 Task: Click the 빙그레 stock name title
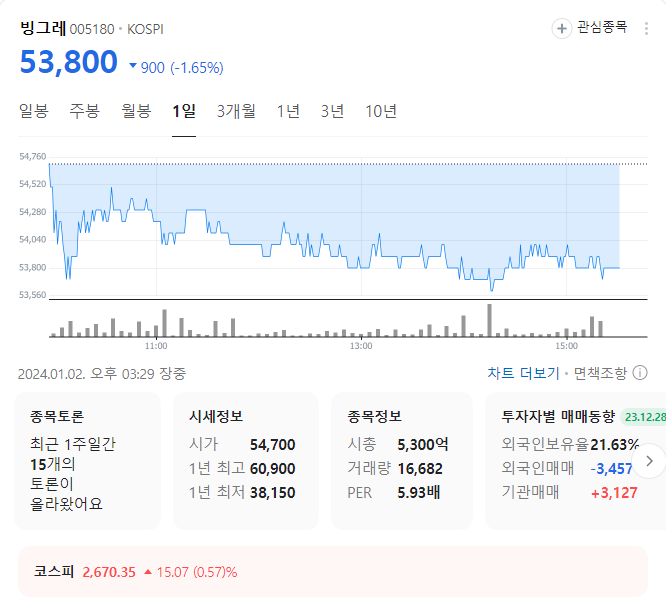43,28
